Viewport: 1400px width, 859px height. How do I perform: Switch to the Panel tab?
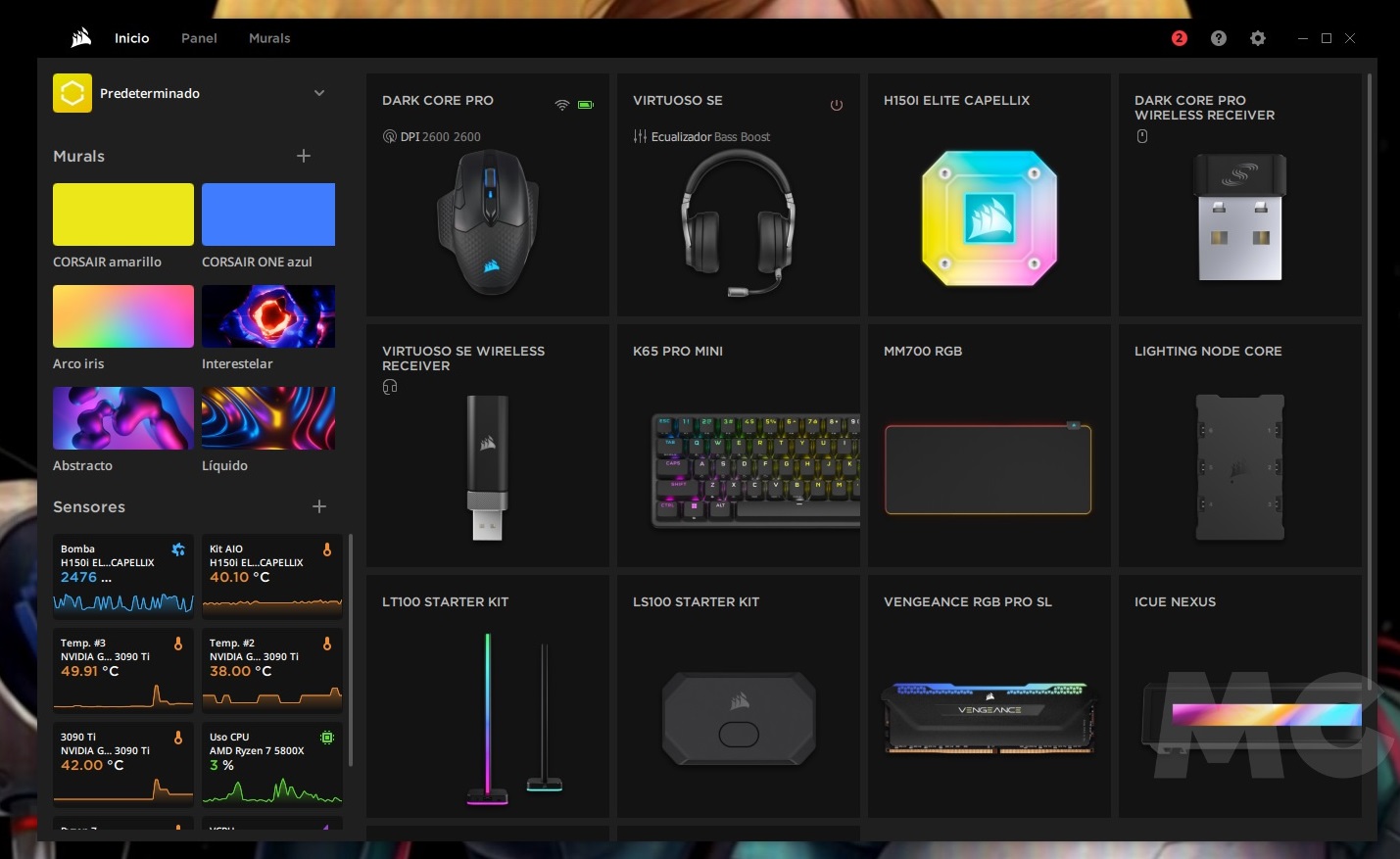tap(199, 38)
